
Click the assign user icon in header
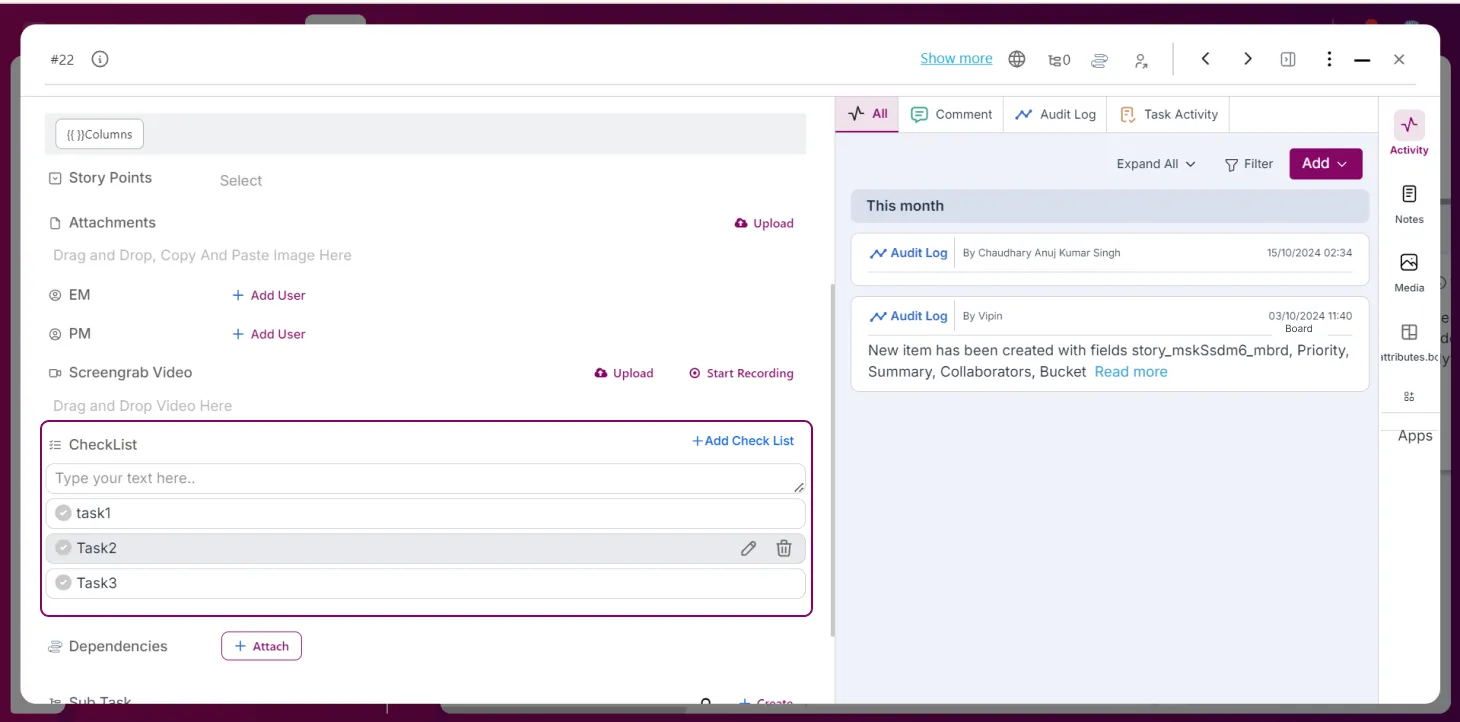(x=1141, y=60)
